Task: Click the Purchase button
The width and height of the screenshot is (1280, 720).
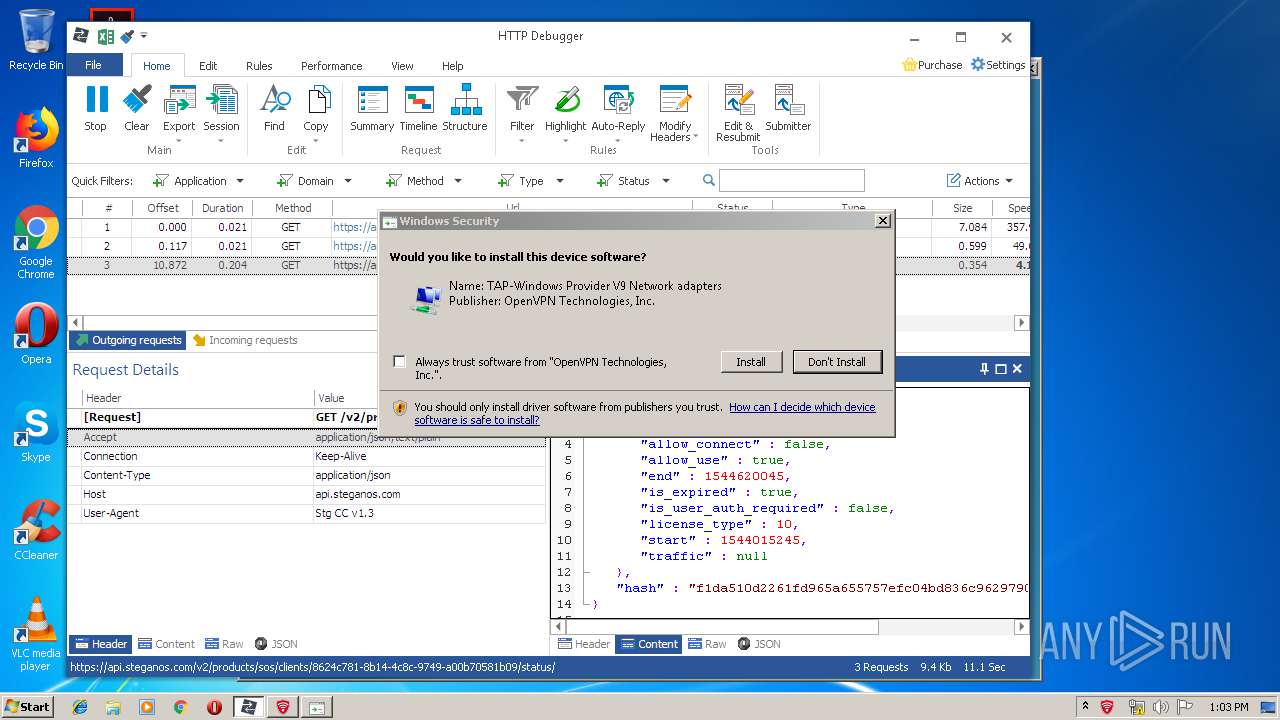Action: pyautogui.click(x=932, y=65)
